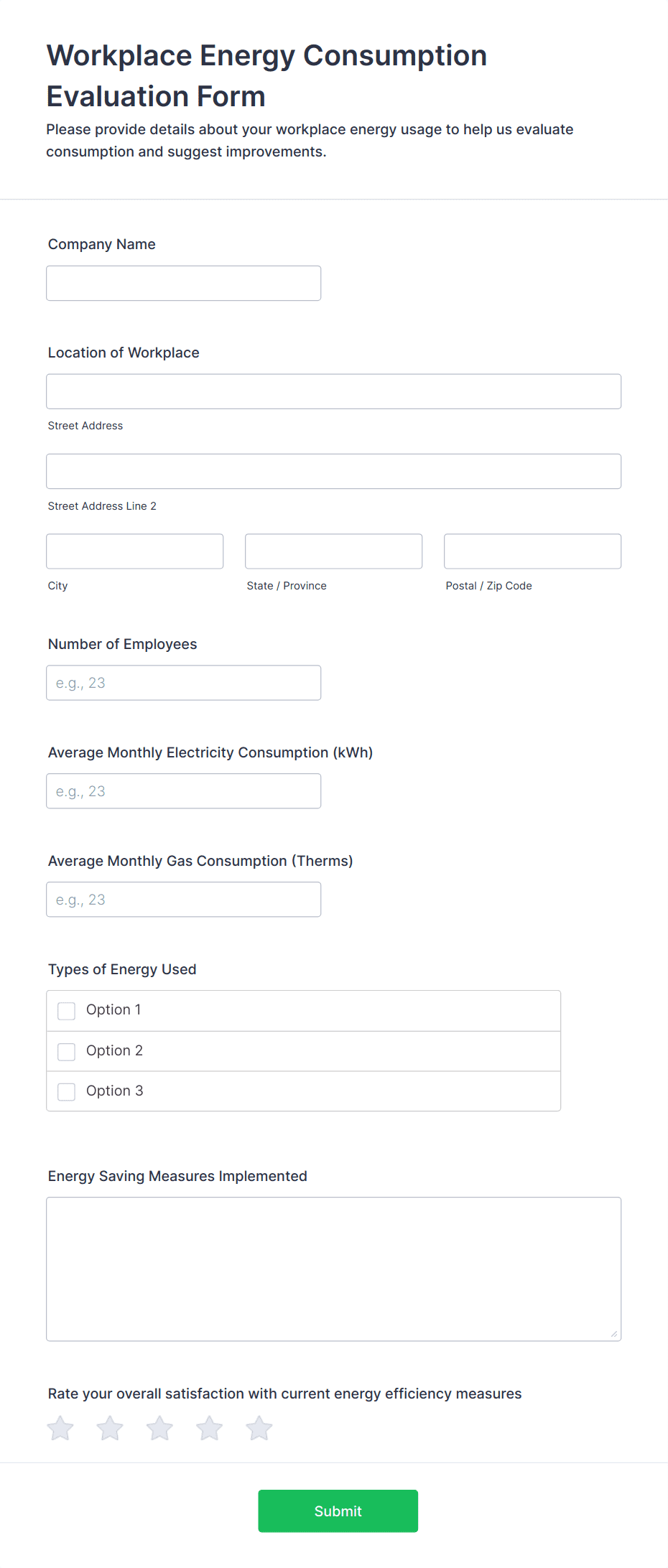Click the State / Province field

(334, 551)
